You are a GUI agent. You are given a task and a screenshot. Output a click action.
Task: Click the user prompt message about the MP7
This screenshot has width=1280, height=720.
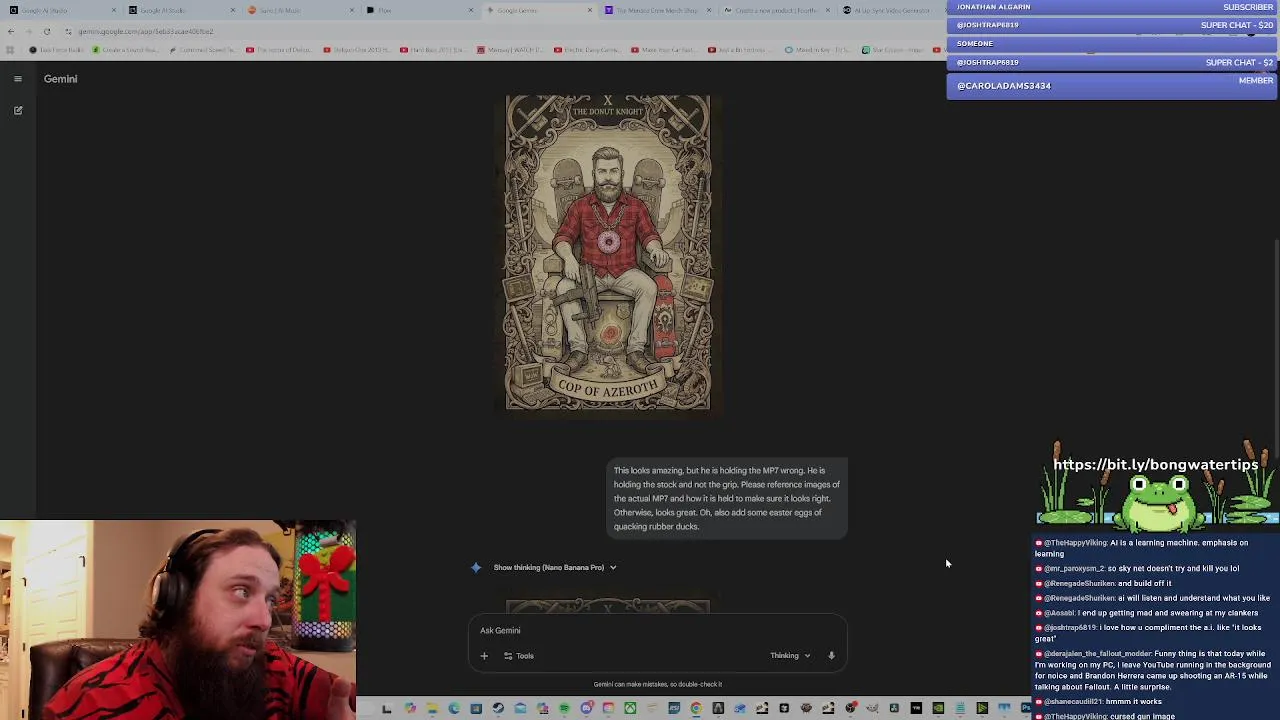727,498
